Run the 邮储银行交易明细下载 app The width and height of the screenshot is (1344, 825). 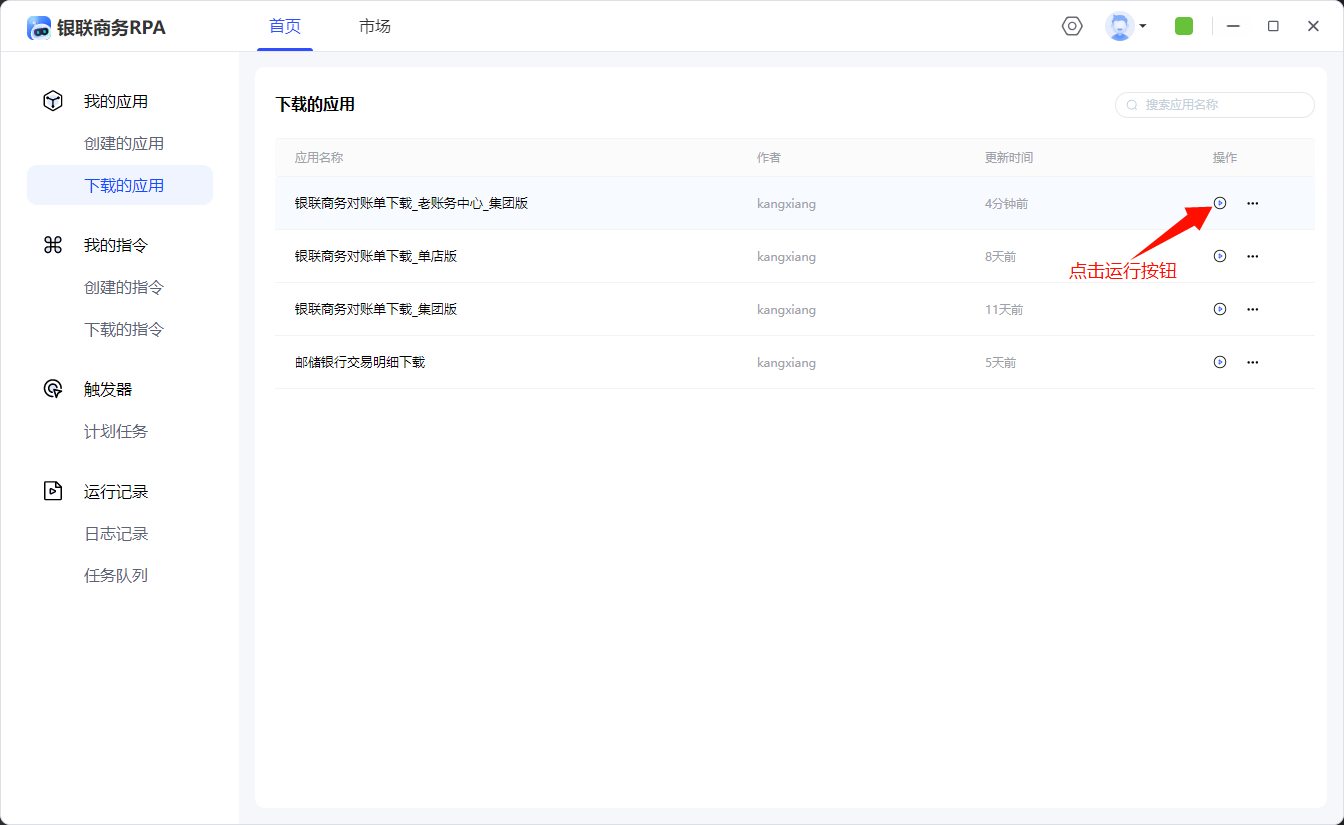pyautogui.click(x=1219, y=362)
